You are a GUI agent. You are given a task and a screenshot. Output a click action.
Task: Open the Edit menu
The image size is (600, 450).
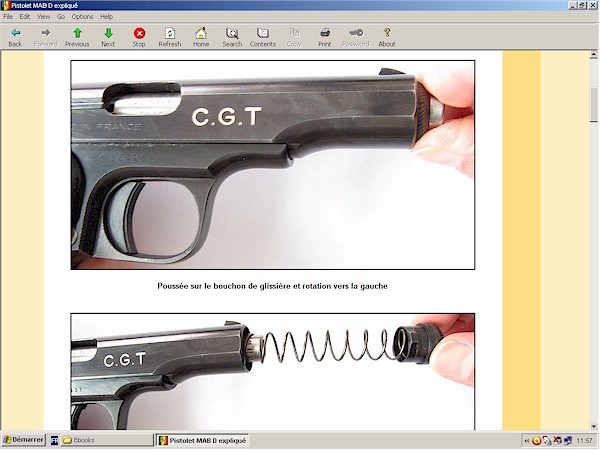[x=25, y=16]
